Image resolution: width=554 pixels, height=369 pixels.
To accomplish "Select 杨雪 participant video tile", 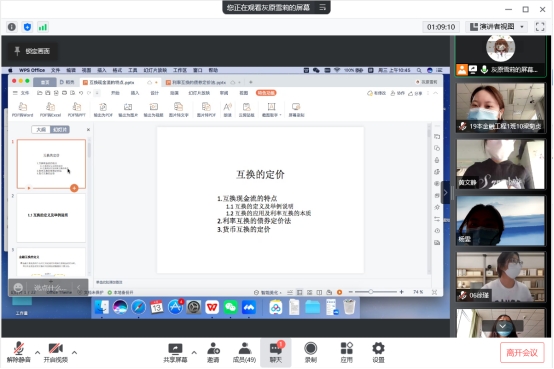I will [x=500, y=221].
